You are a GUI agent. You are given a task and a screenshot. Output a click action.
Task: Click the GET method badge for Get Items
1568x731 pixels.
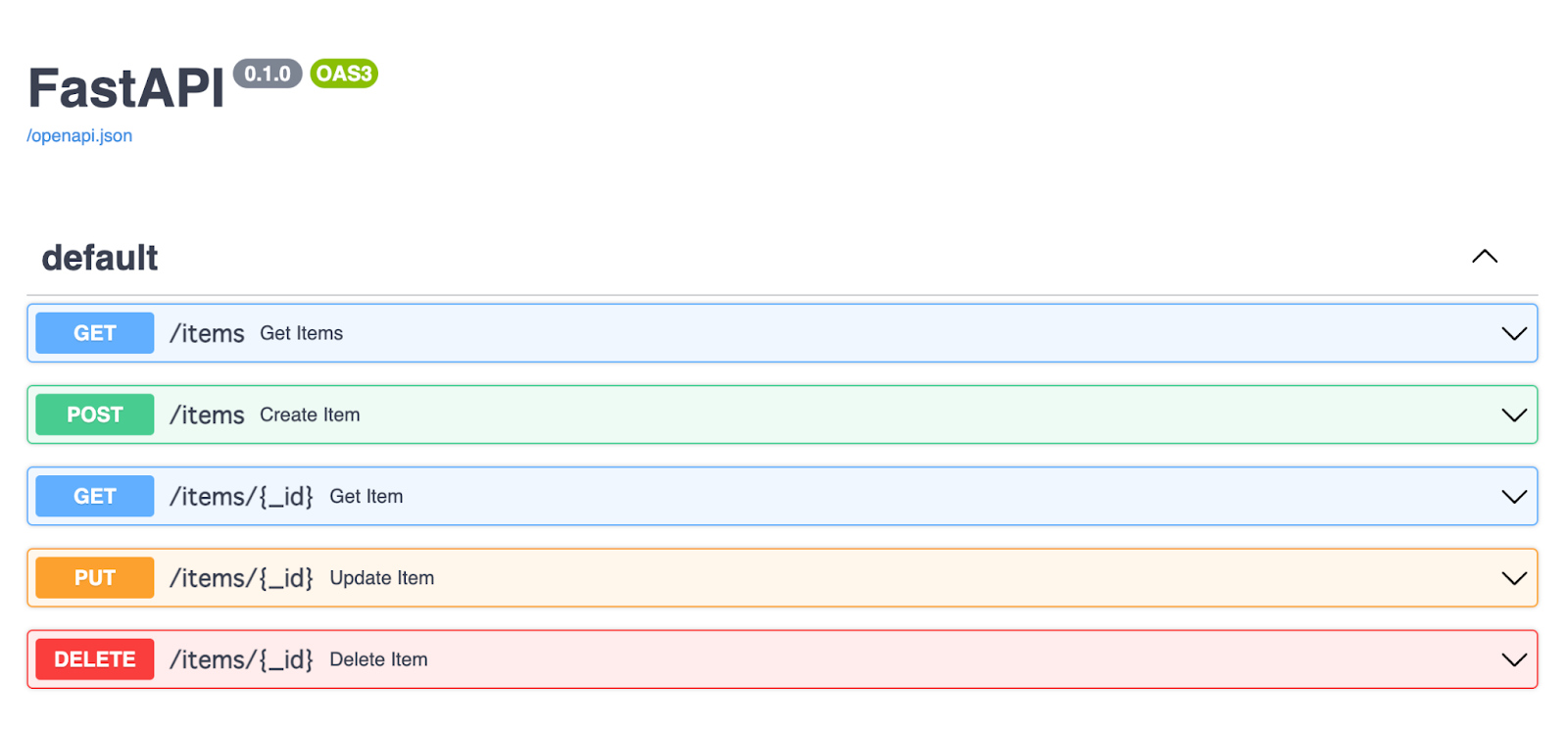[95, 333]
